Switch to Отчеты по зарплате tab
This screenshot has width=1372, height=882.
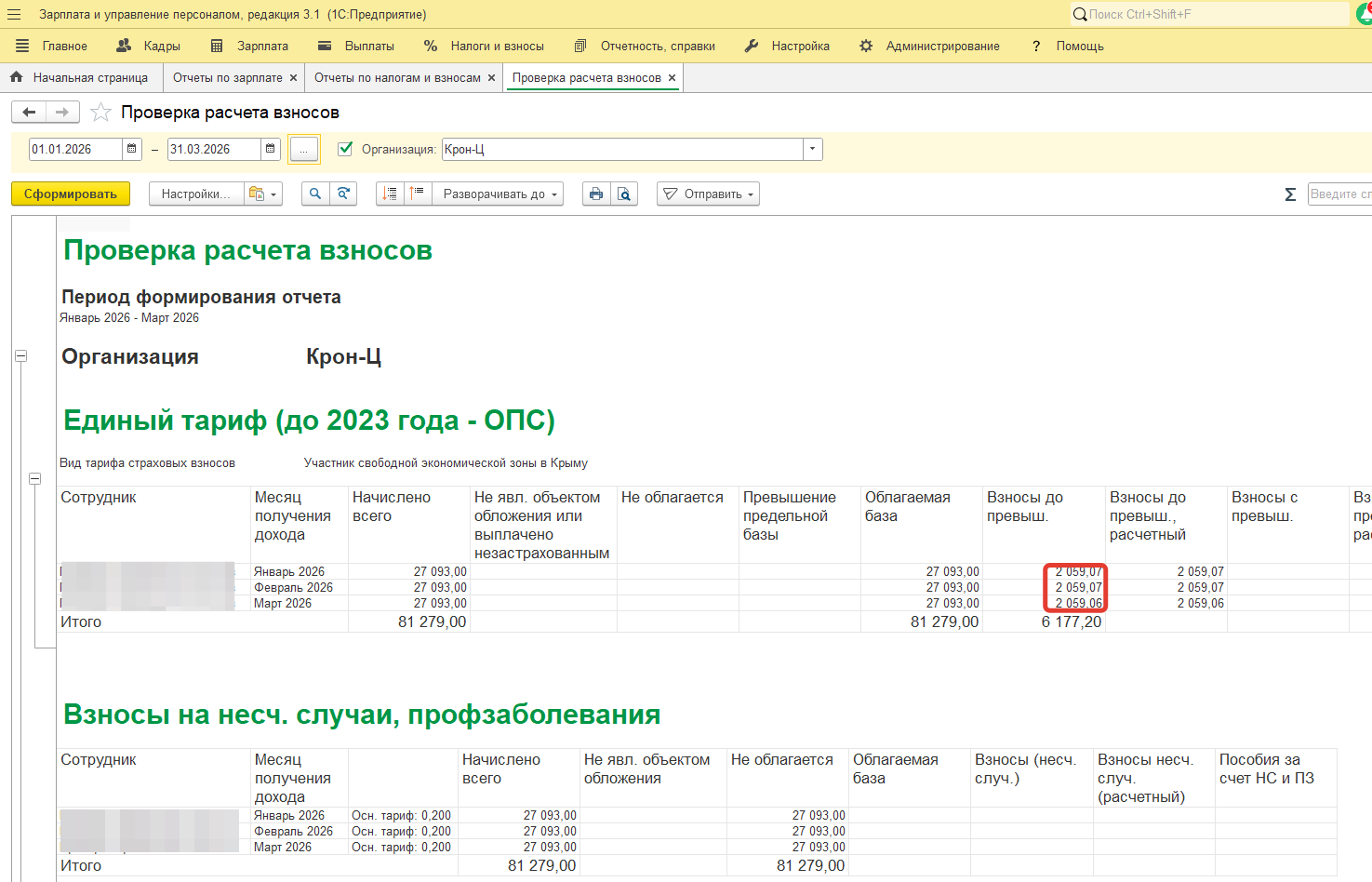(227, 78)
